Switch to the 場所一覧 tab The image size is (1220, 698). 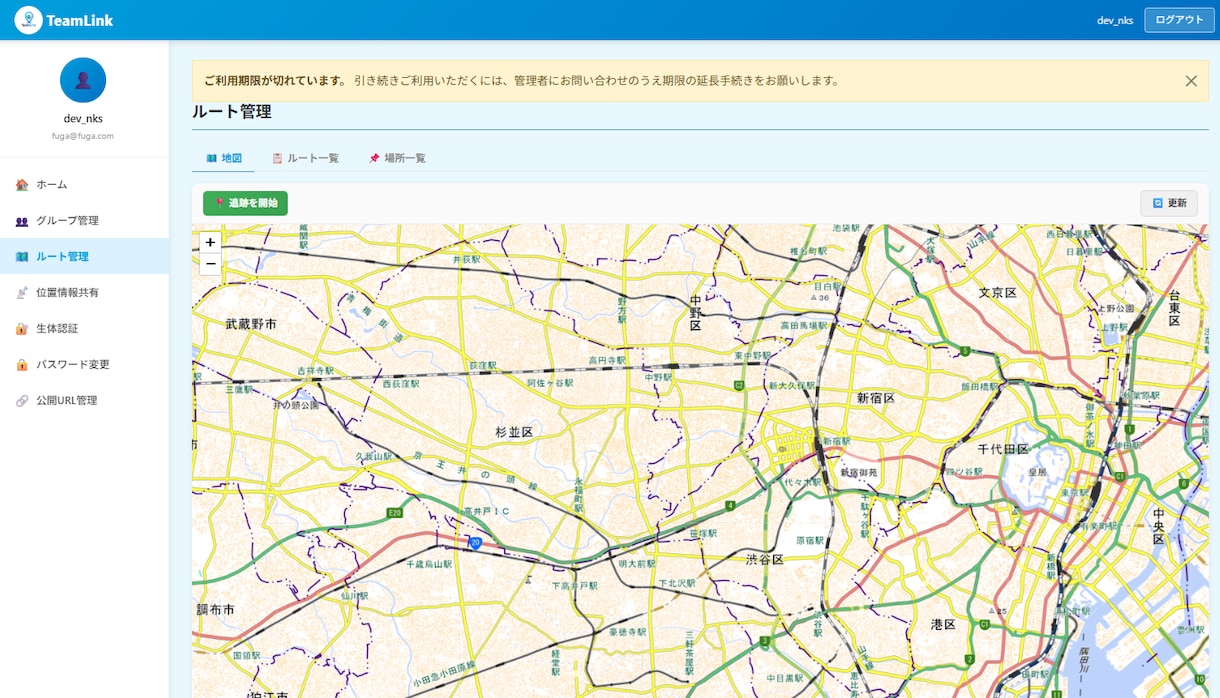pos(397,158)
